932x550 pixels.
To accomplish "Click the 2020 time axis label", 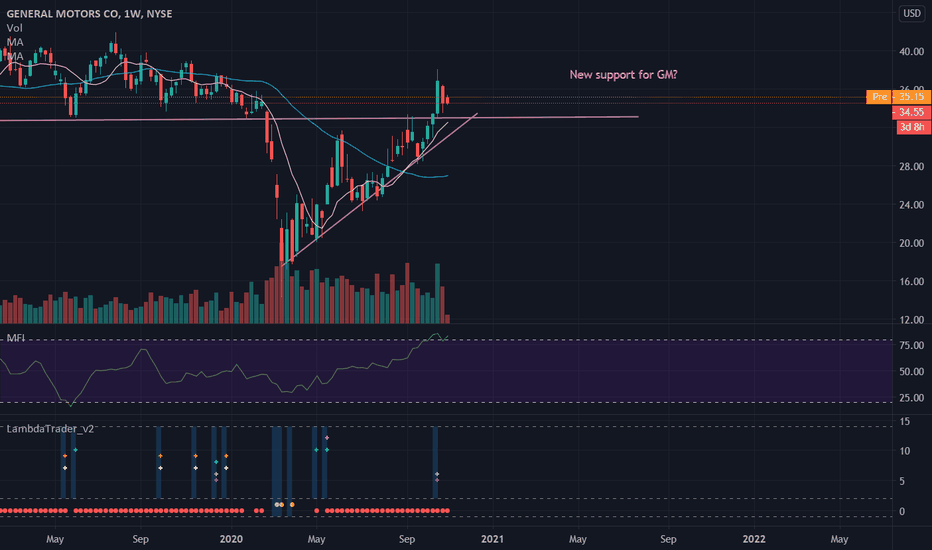I will 231,539.
